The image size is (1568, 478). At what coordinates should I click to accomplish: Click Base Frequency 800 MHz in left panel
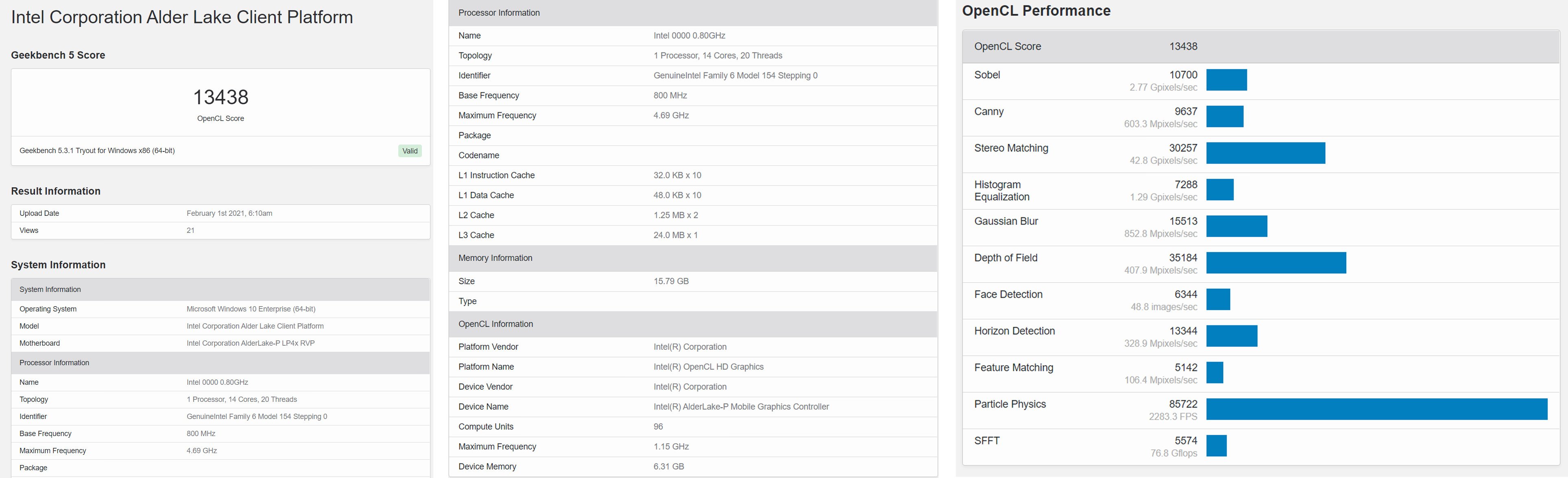(201, 434)
